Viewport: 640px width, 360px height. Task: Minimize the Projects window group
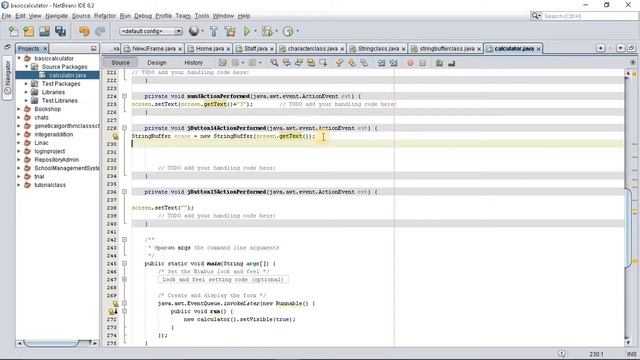coord(93,49)
